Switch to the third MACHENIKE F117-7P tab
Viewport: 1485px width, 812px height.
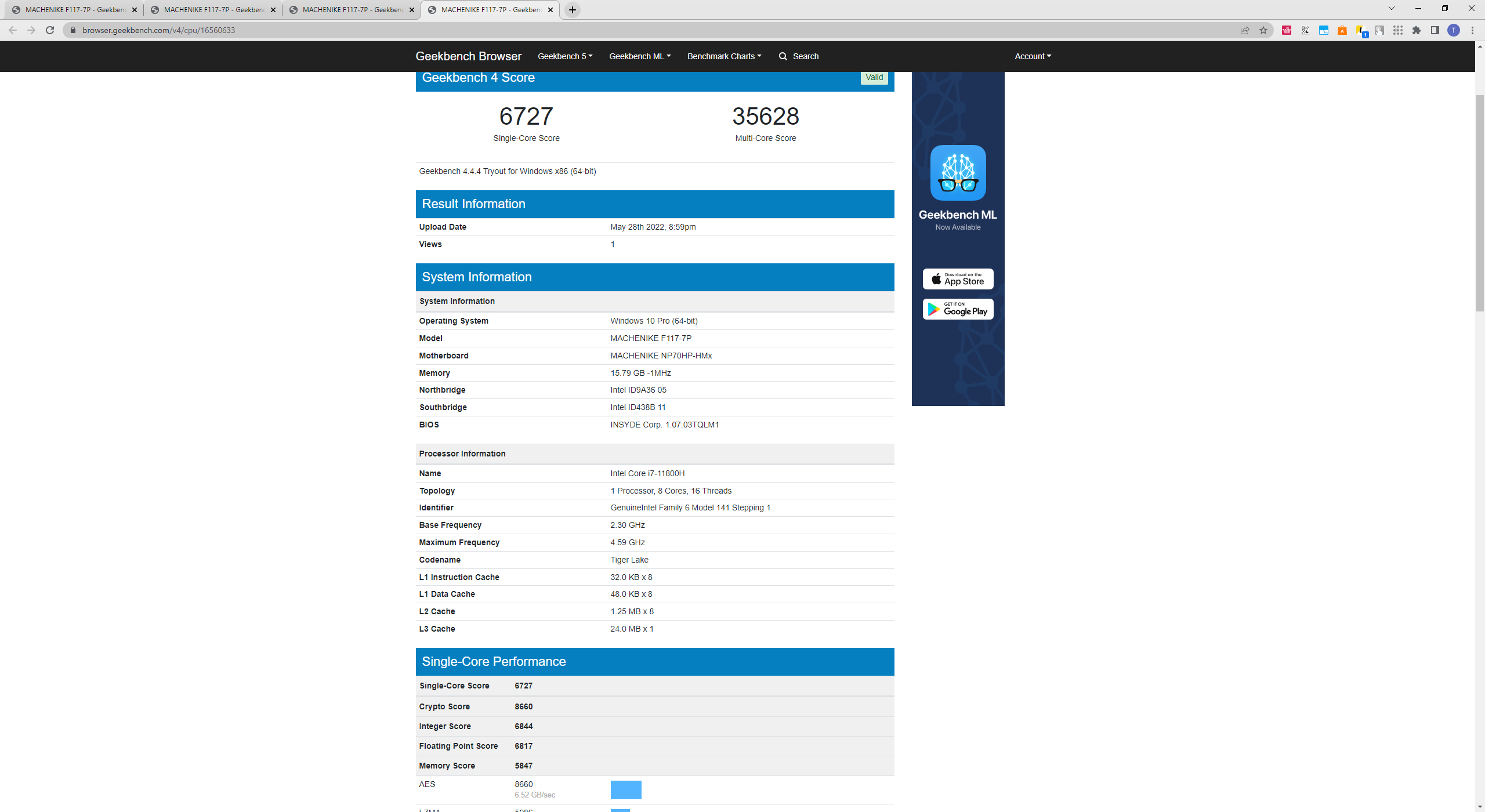[350, 10]
